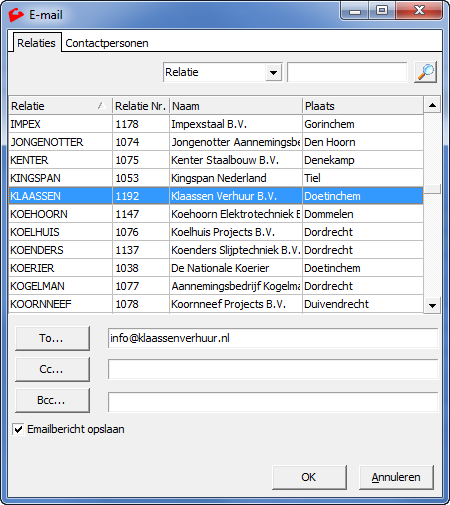Focus the search text field
Viewport: 450px width, 505px height.
click(x=347, y=72)
